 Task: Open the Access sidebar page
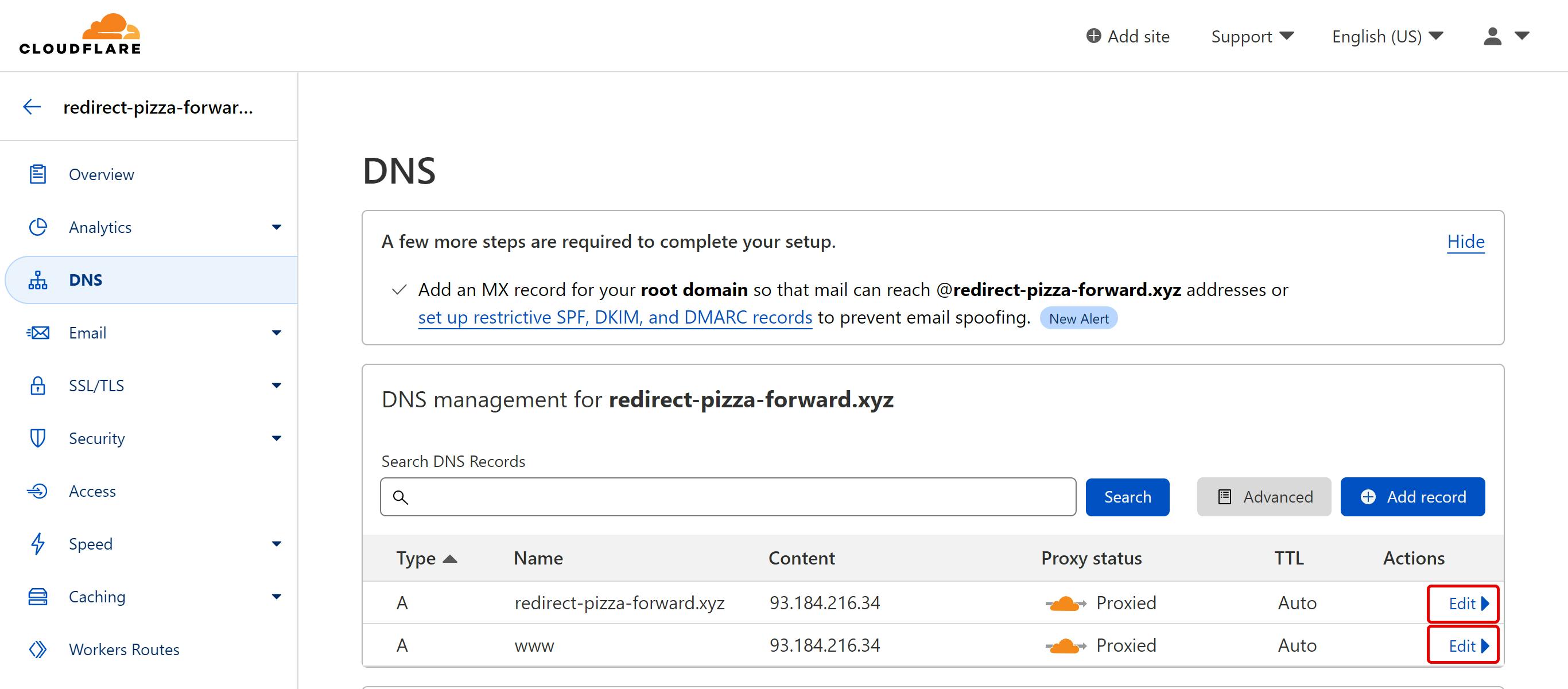click(92, 491)
